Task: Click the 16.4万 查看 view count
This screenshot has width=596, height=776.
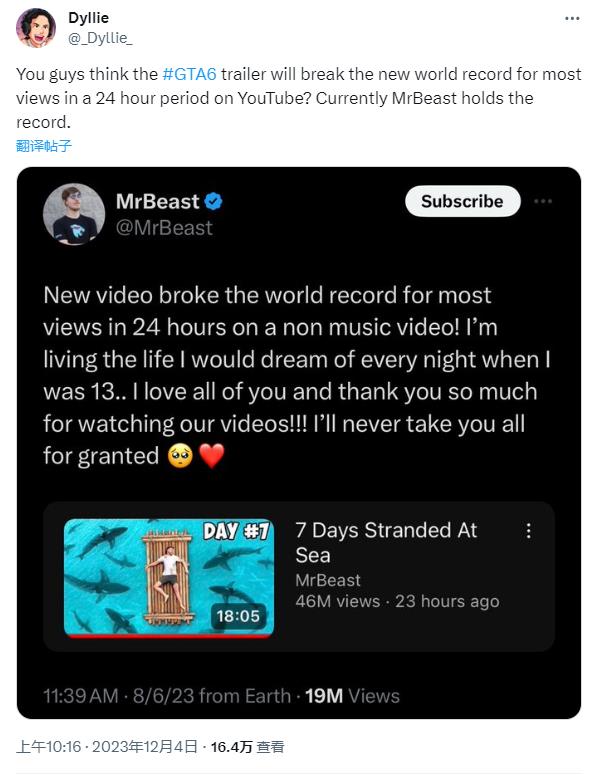Action: [247, 746]
